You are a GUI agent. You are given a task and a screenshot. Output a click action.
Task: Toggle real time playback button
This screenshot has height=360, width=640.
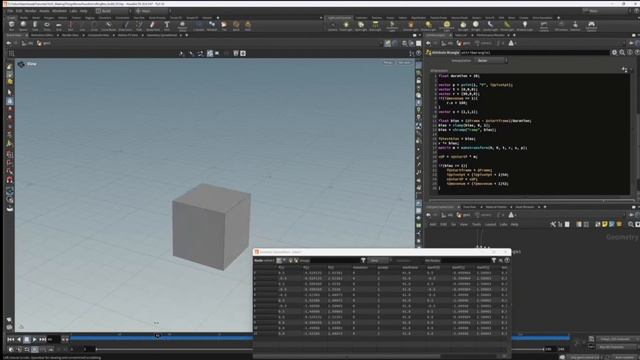[x=11, y=350]
